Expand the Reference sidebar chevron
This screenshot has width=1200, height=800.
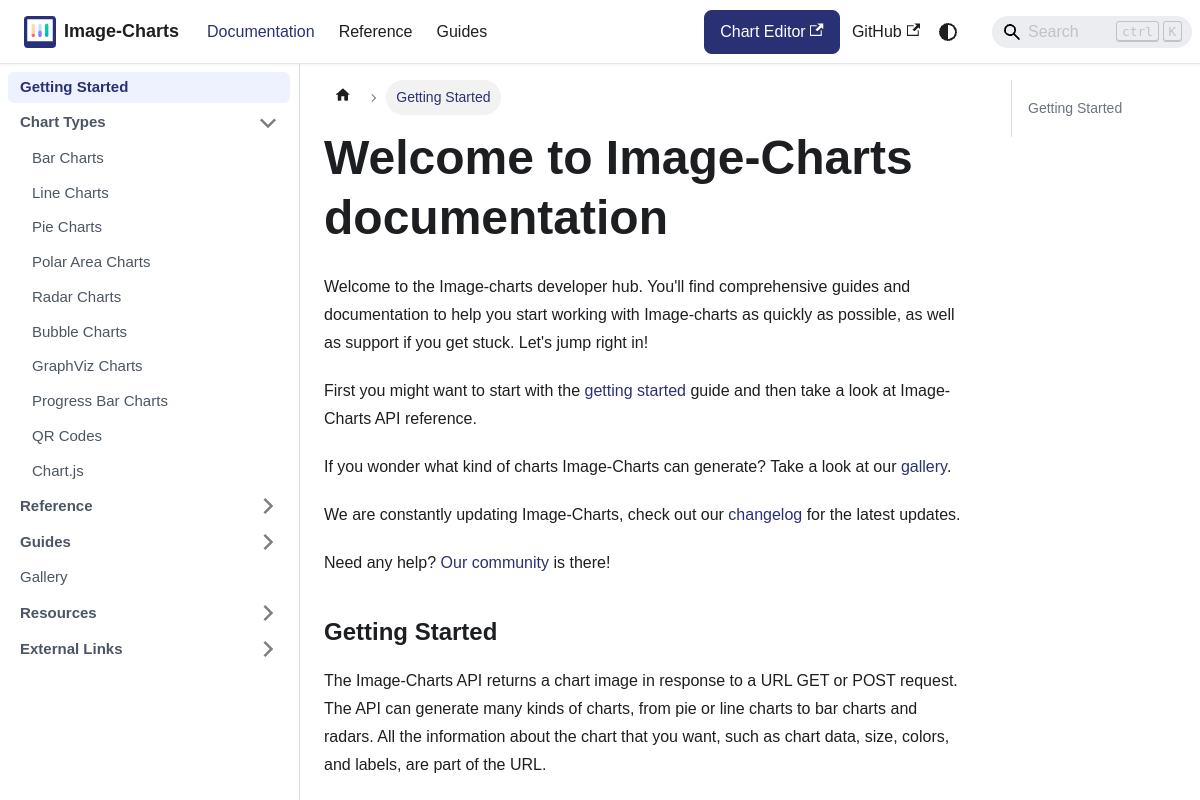click(x=268, y=506)
